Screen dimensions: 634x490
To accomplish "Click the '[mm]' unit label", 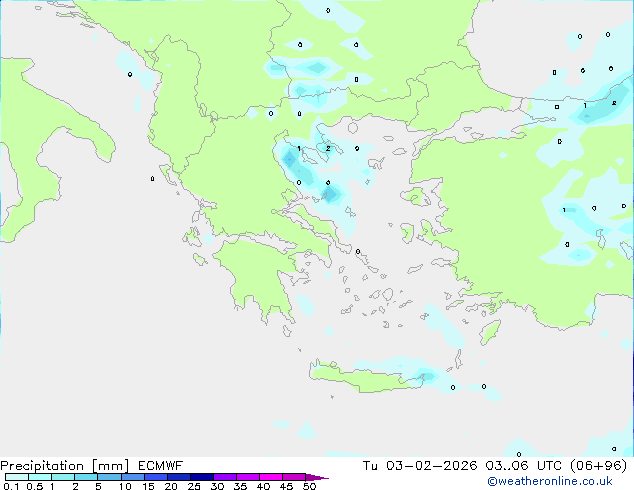I will pos(110,466).
